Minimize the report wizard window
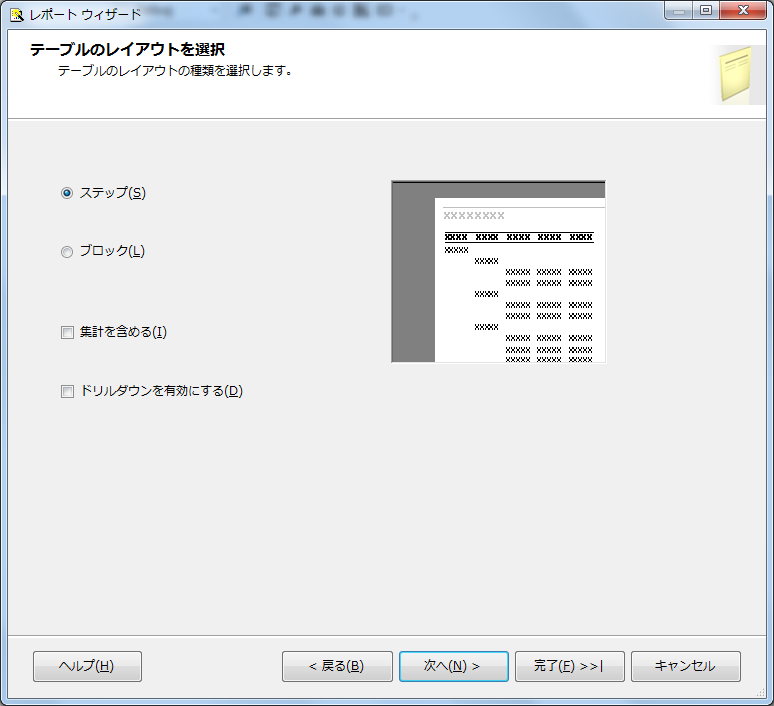Image resolution: width=774 pixels, height=706 pixels. click(x=679, y=10)
